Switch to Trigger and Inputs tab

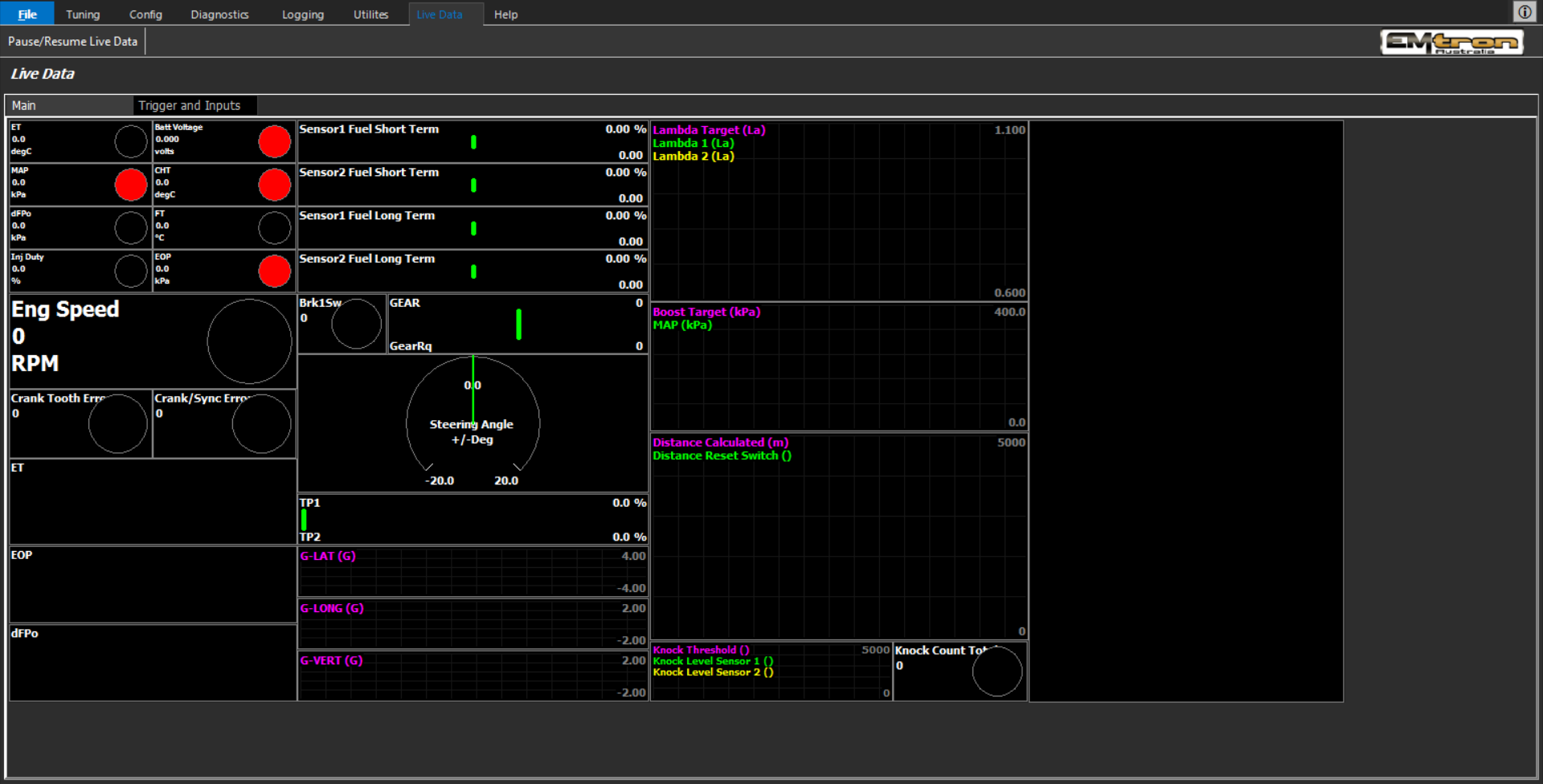pyautogui.click(x=195, y=105)
